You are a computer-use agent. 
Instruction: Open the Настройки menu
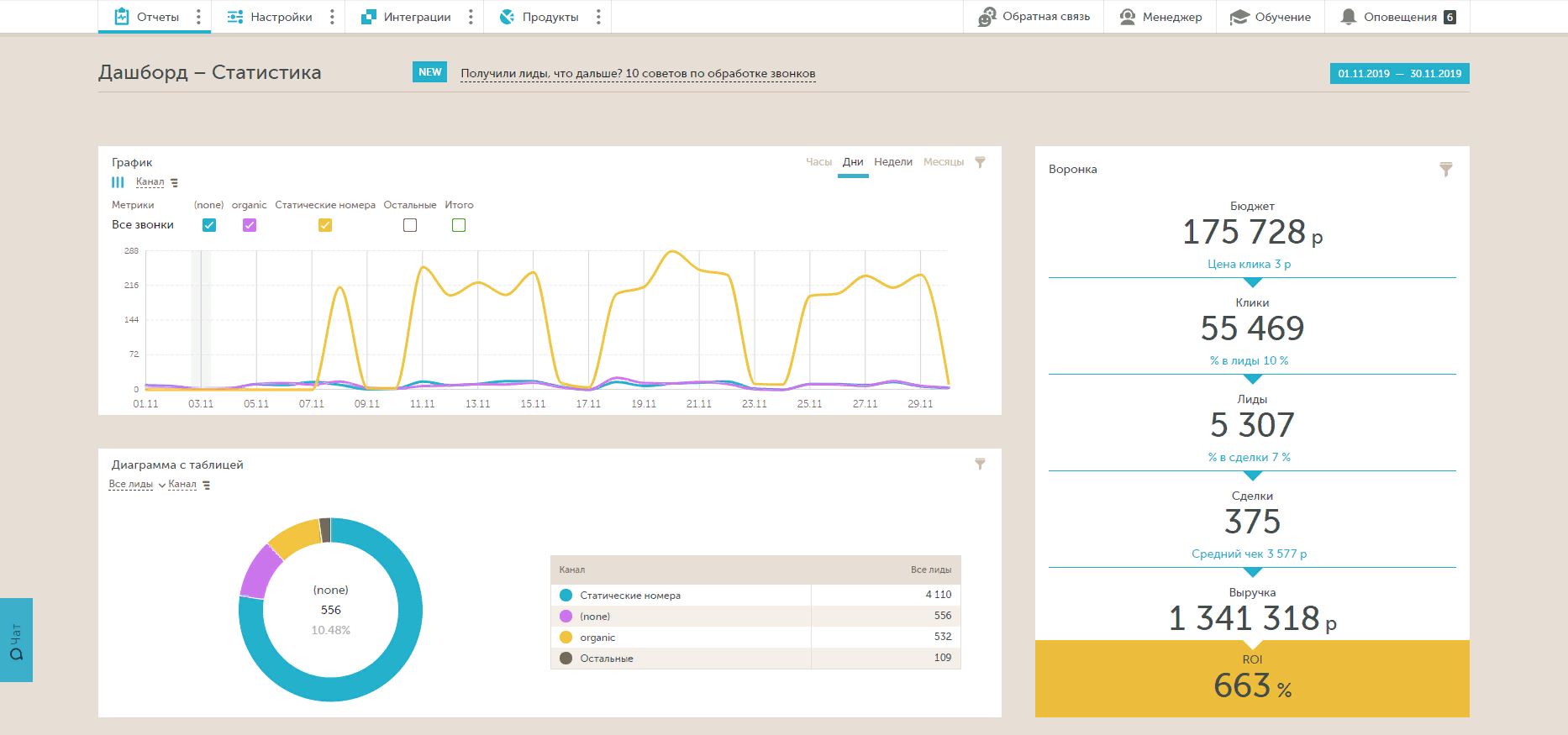tap(282, 17)
